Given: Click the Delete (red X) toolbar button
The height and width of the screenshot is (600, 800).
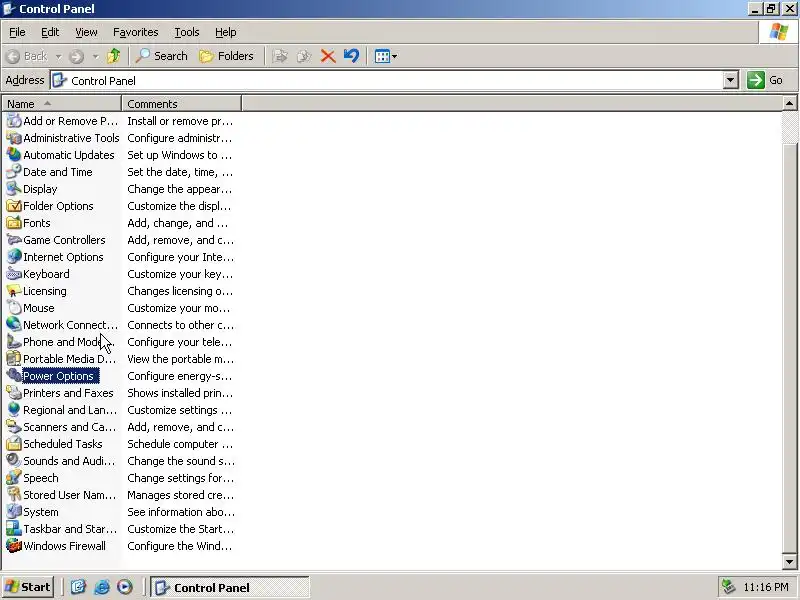Looking at the screenshot, I should point(328,56).
